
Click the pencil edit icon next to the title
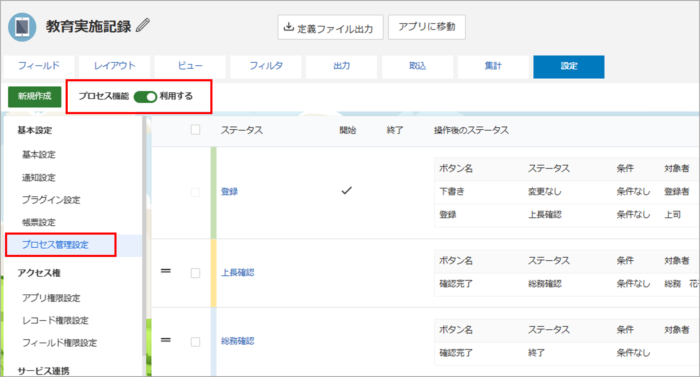point(143,25)
